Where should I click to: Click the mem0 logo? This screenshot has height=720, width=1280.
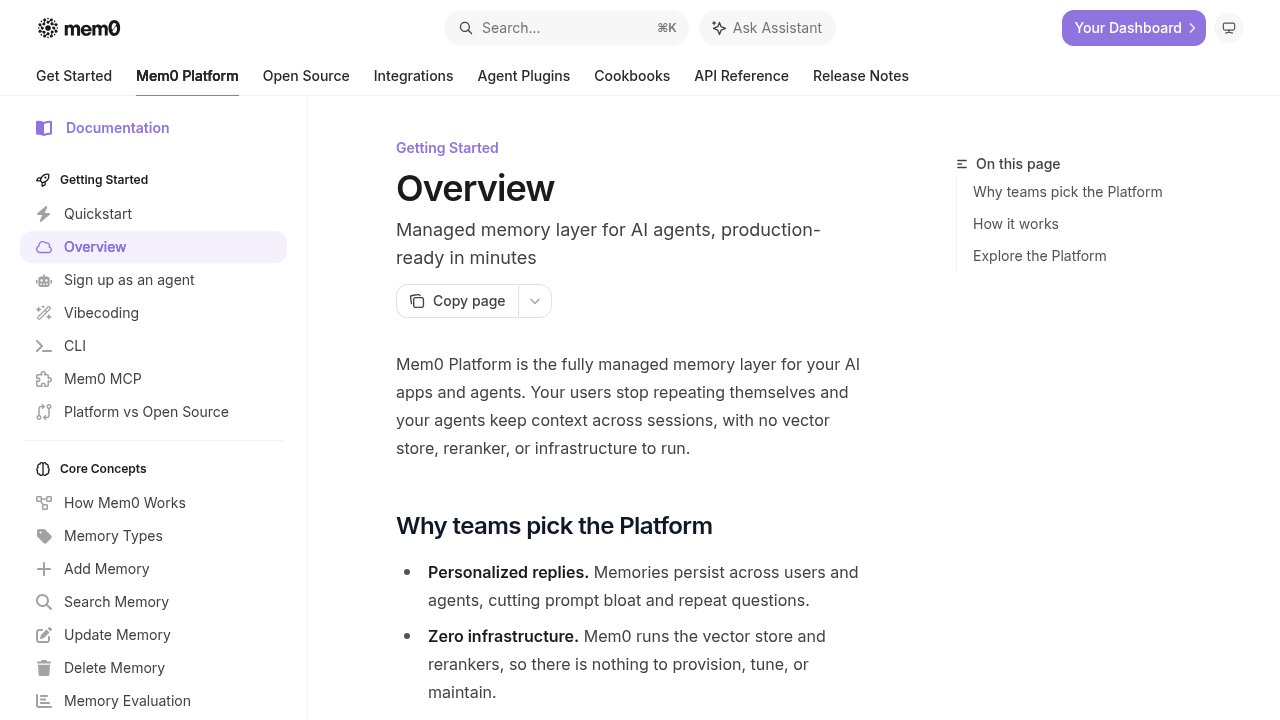tap(79, 28)
